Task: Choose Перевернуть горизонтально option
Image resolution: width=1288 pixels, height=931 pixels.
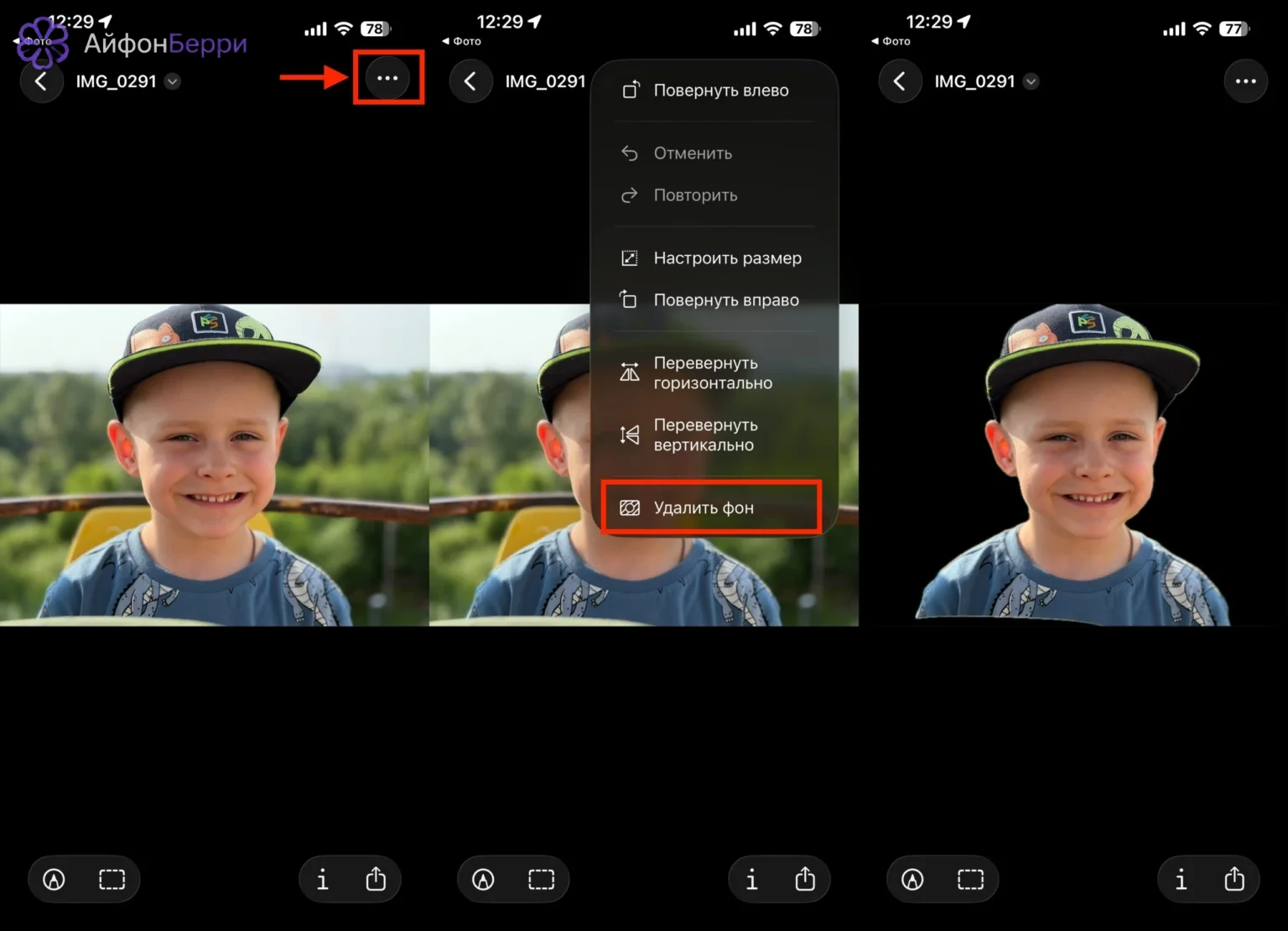Action: [x=714, y=373]
